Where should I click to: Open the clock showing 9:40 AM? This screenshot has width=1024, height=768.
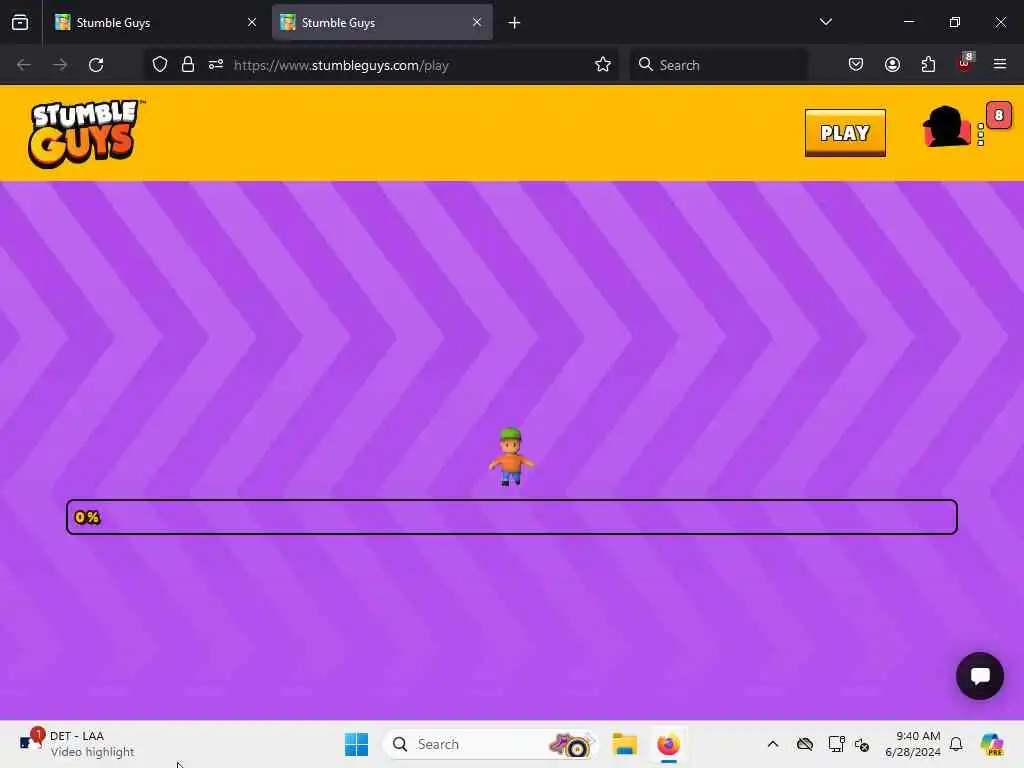pyautogui.click(x=913, y=744)
